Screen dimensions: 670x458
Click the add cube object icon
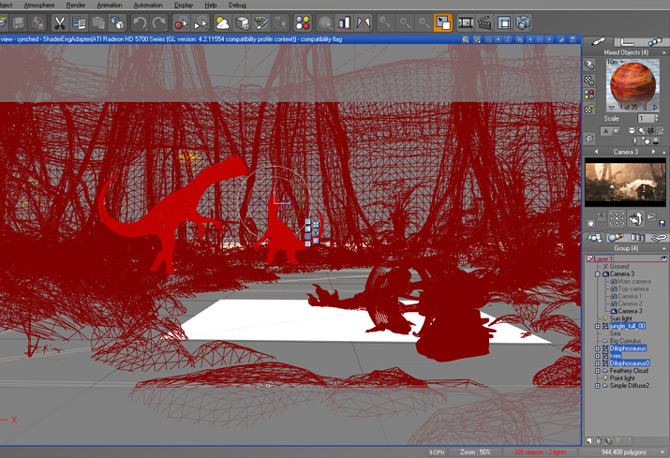click(x=242, y=23)
